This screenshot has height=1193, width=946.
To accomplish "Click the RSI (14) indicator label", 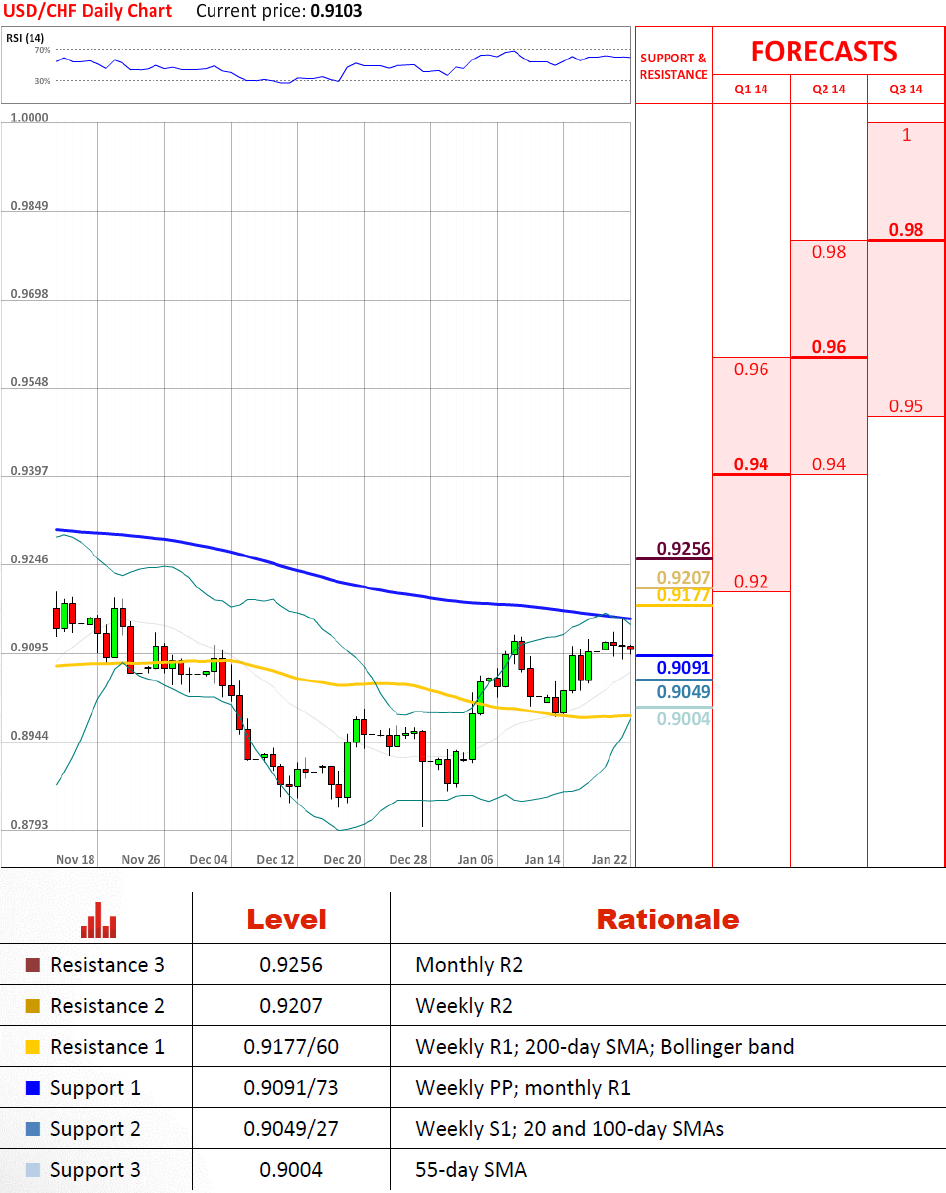I will point(25,38).
